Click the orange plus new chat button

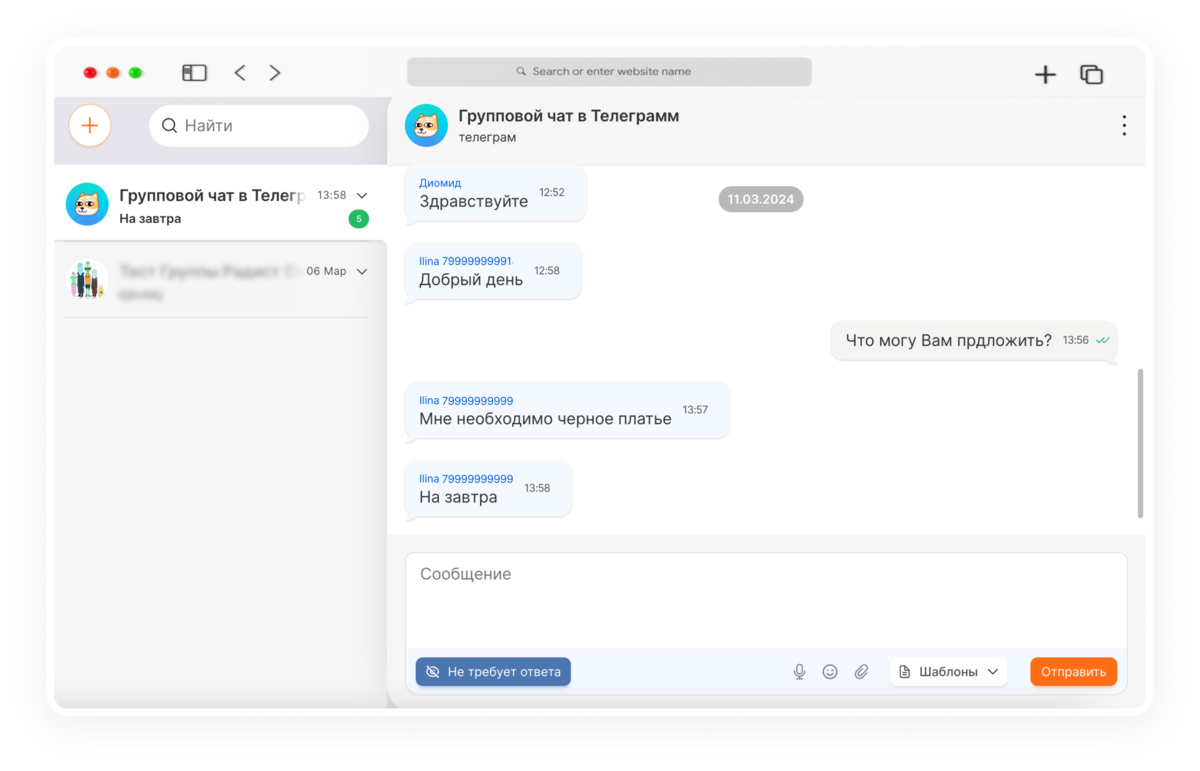90,126
